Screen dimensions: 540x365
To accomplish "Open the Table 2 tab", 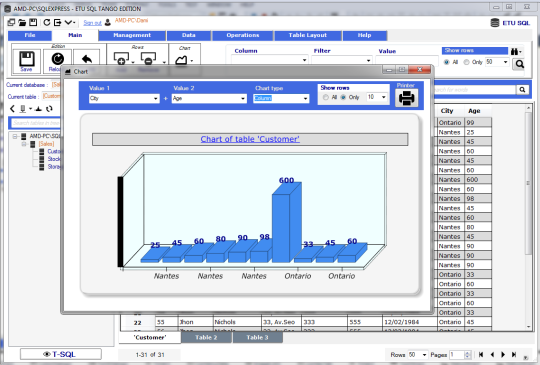I will click(206, 337).
